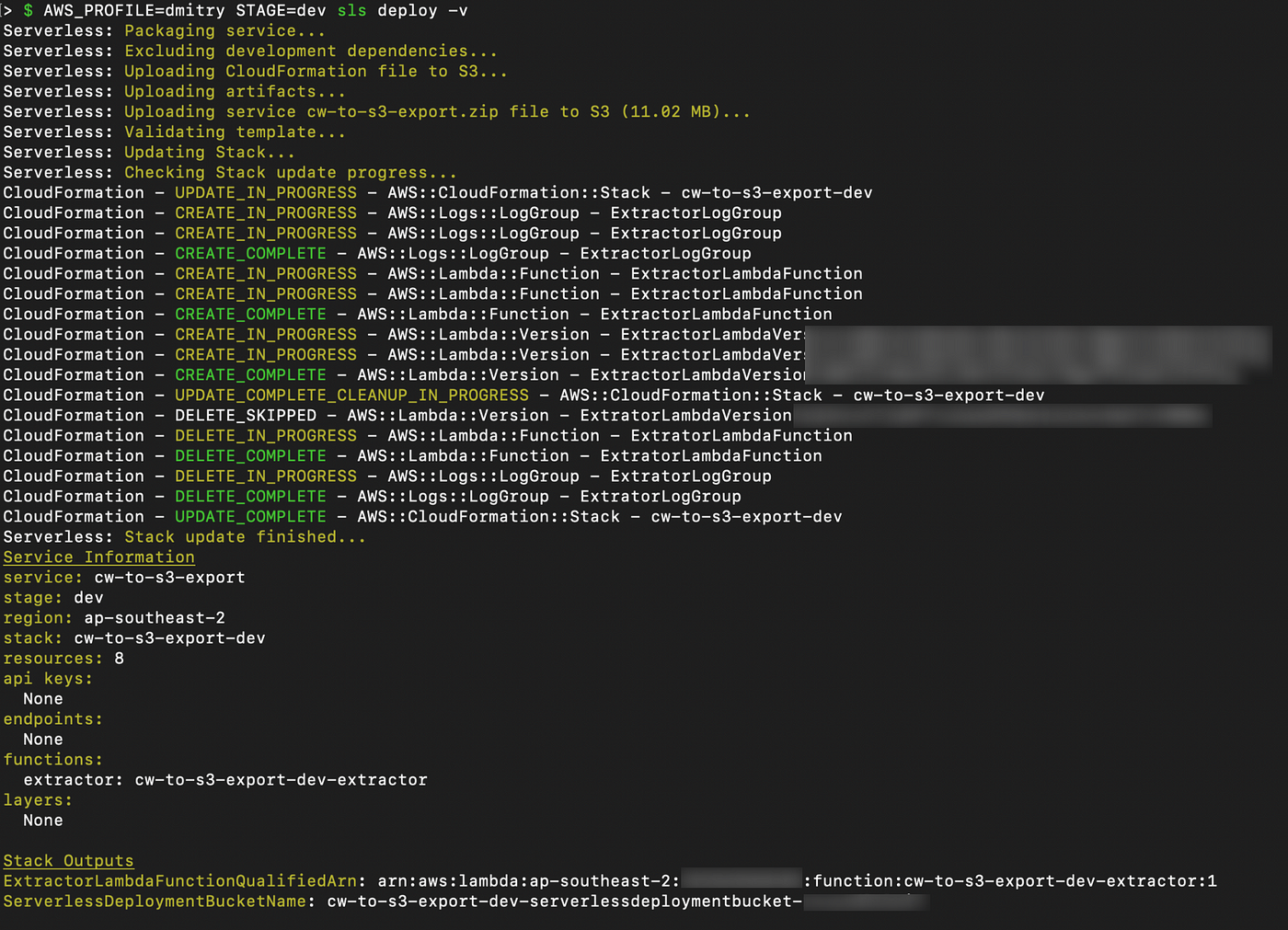1288x930 pixels.
Task: Select 'None' under endpoints
Action: coord(43,740)
